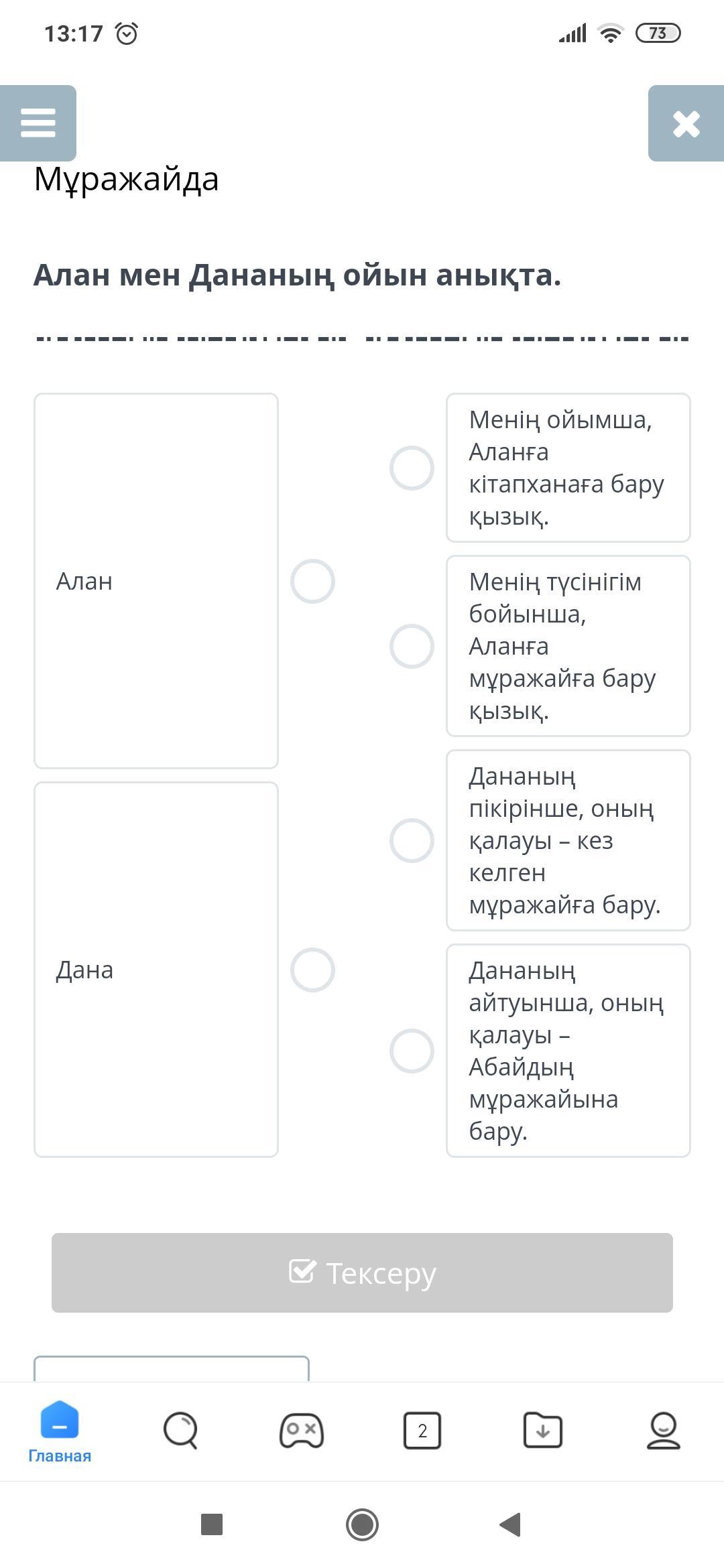The image size is (724, 1568).
Task: Tap Android home circle button
Action: click(362, 1524)
